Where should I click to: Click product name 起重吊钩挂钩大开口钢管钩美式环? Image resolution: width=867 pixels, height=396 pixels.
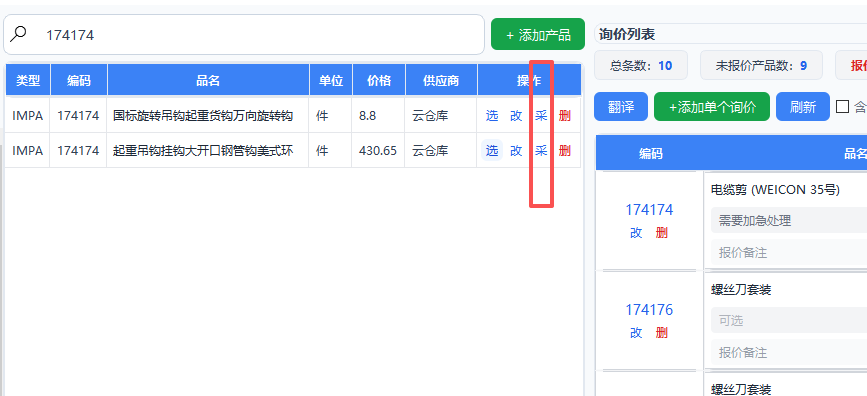[x=203, y=150]
